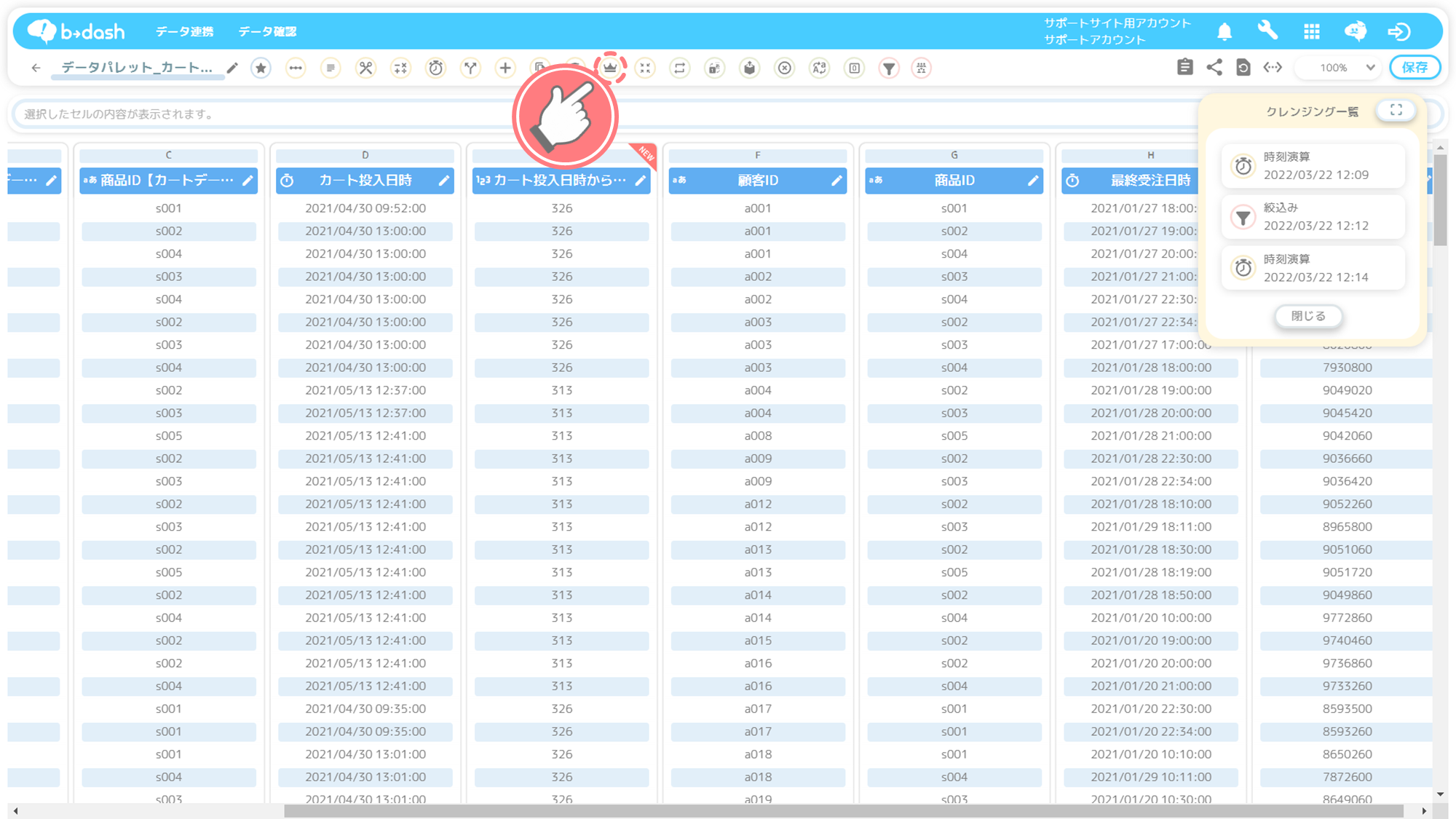Click the サポートサイト用アカウント account name
The image size is (1456, 819).
1117,23
